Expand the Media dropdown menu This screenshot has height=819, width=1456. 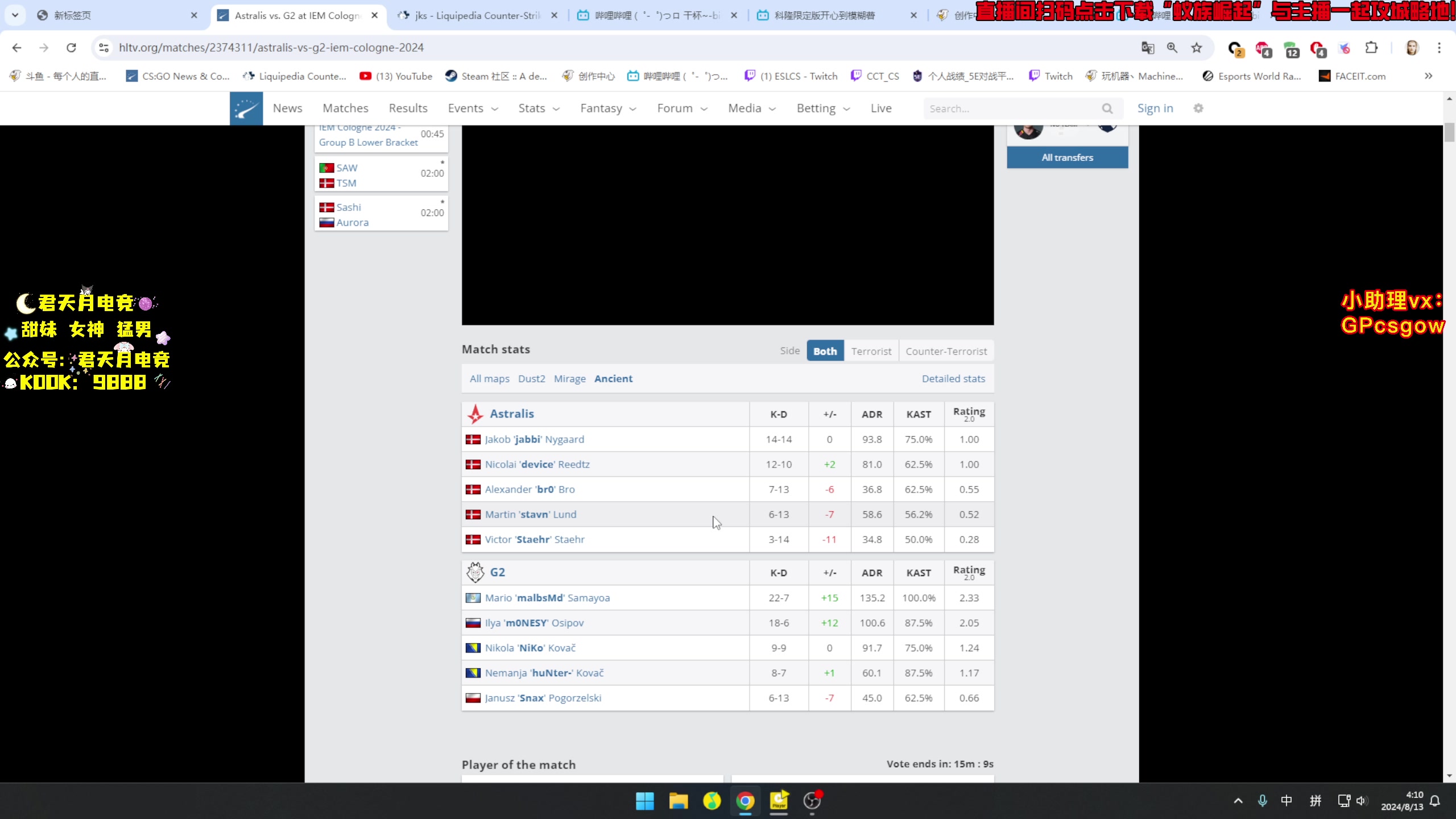click(752, 108)
